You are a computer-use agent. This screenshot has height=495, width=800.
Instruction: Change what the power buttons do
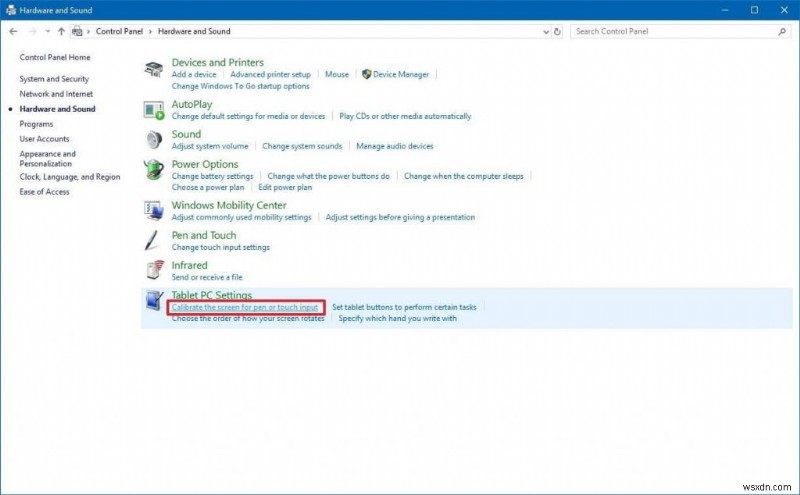pos(329,176)
